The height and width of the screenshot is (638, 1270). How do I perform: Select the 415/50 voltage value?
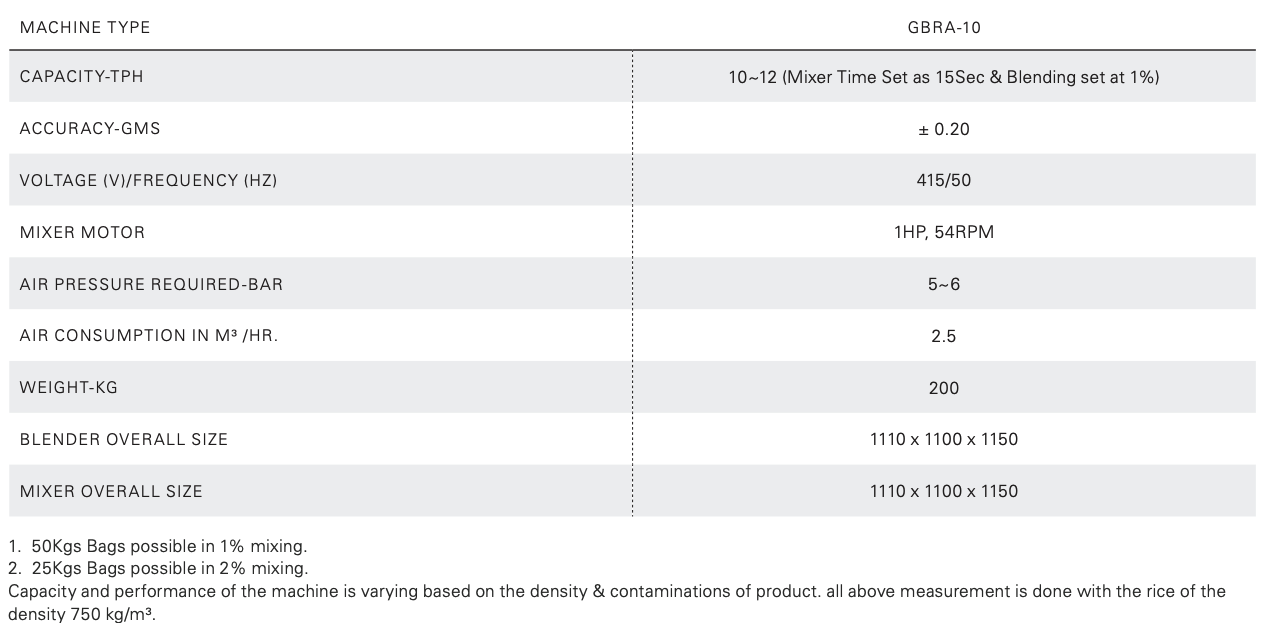943,181
